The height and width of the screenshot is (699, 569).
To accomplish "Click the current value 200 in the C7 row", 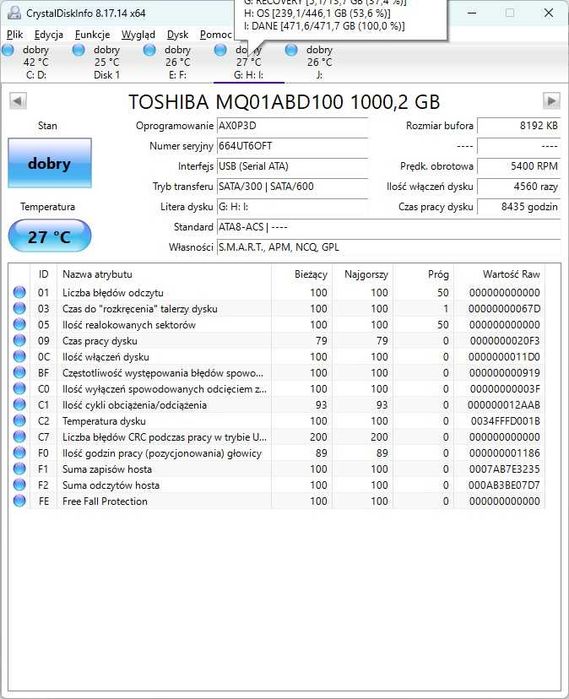I will (318, 437).
